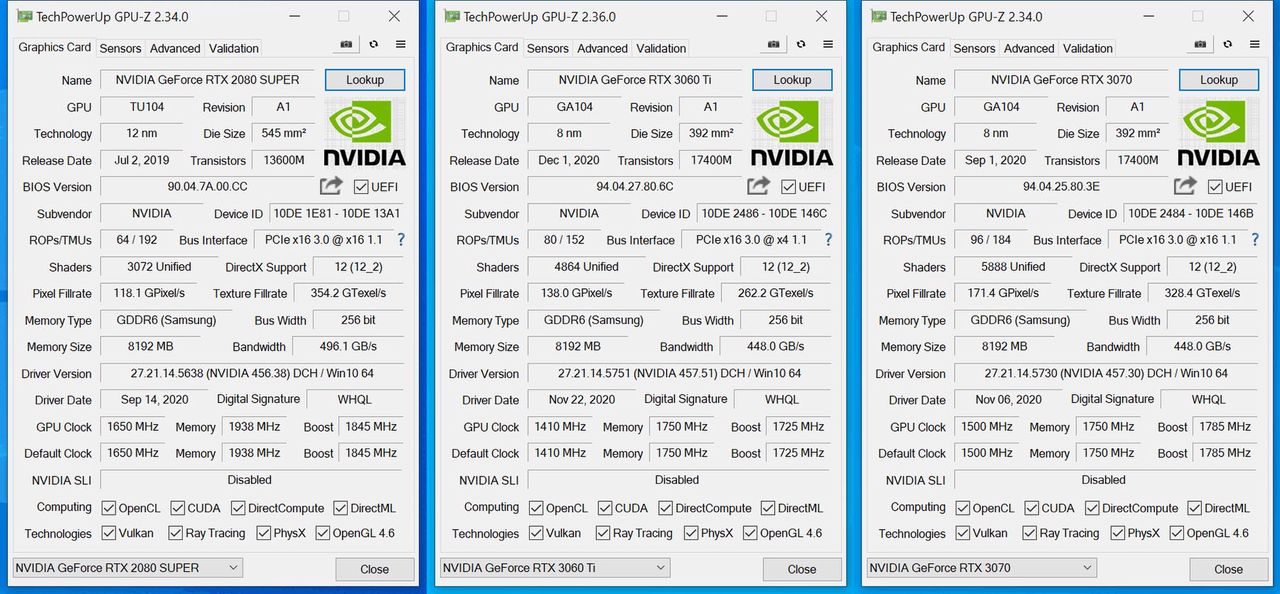
Task: Select Graphics Card tab in RTX 3060 Ti window
Action: point(482,47)
